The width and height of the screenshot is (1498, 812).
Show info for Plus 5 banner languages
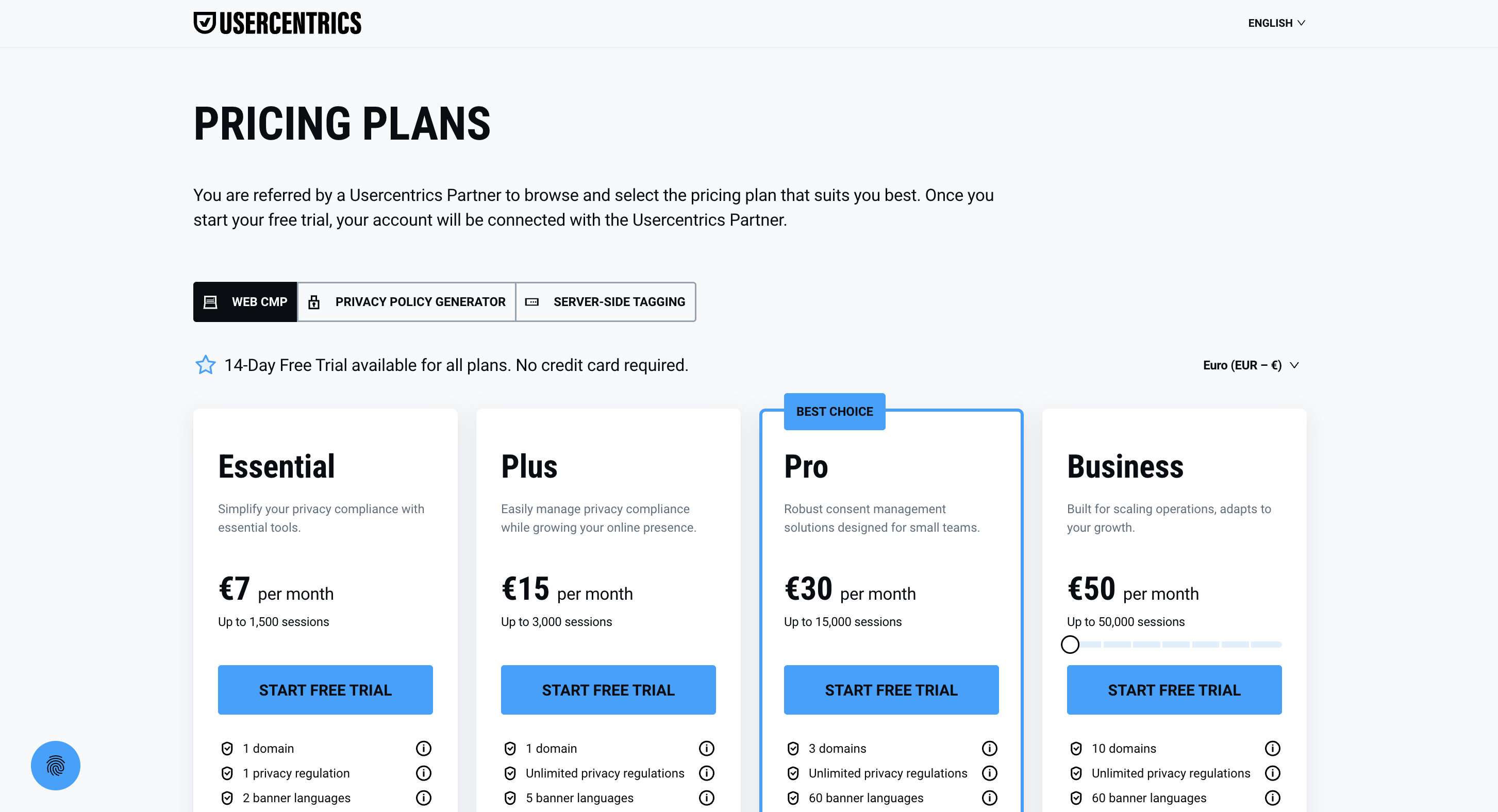(707, 798)
